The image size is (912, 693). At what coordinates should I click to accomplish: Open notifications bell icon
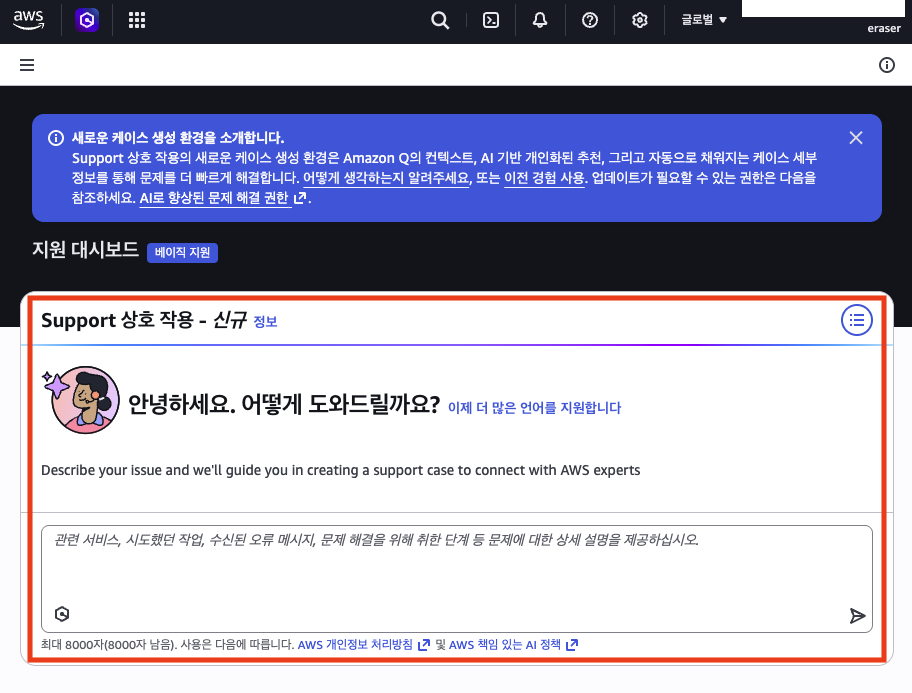pos(540,20)
